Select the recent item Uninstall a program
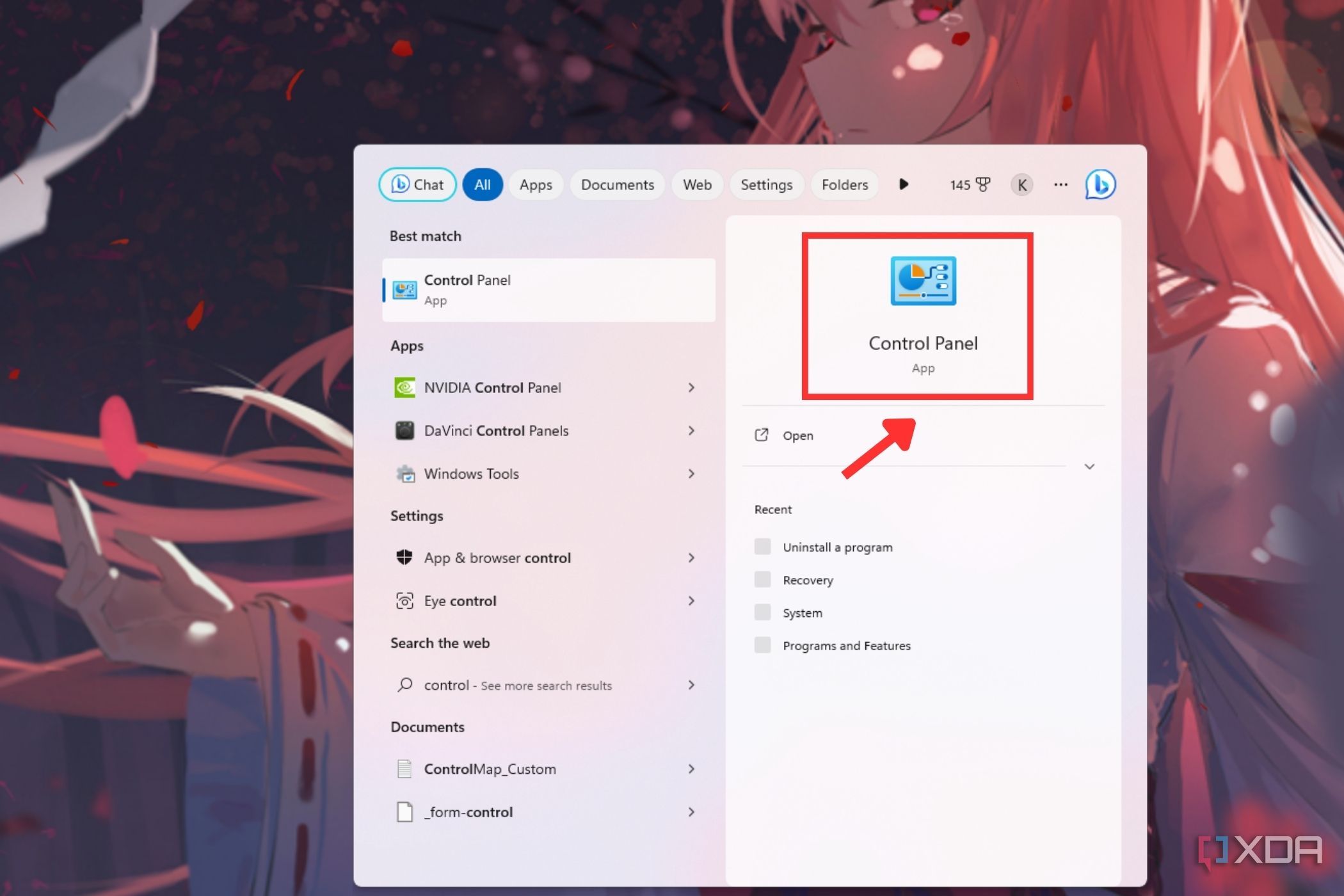Viewport: 1344px width, 896px height. coord(837,547)
